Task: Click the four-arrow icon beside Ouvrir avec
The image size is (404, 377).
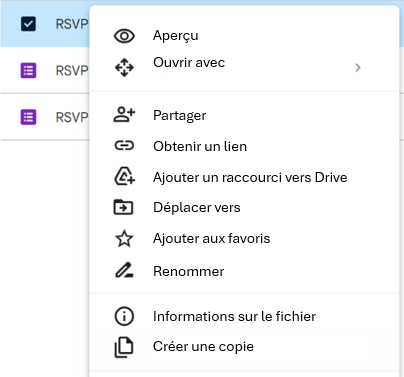Action: [x=124, y=67]
